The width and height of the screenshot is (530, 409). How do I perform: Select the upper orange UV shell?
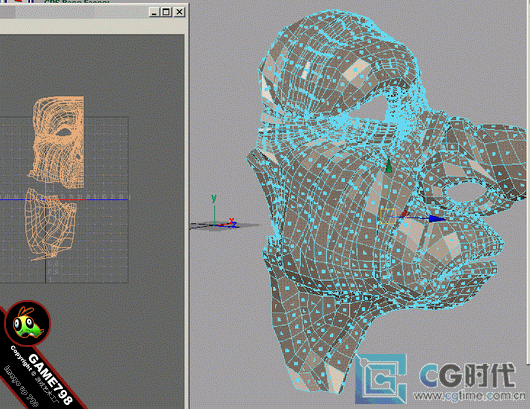tap(57, 141)
